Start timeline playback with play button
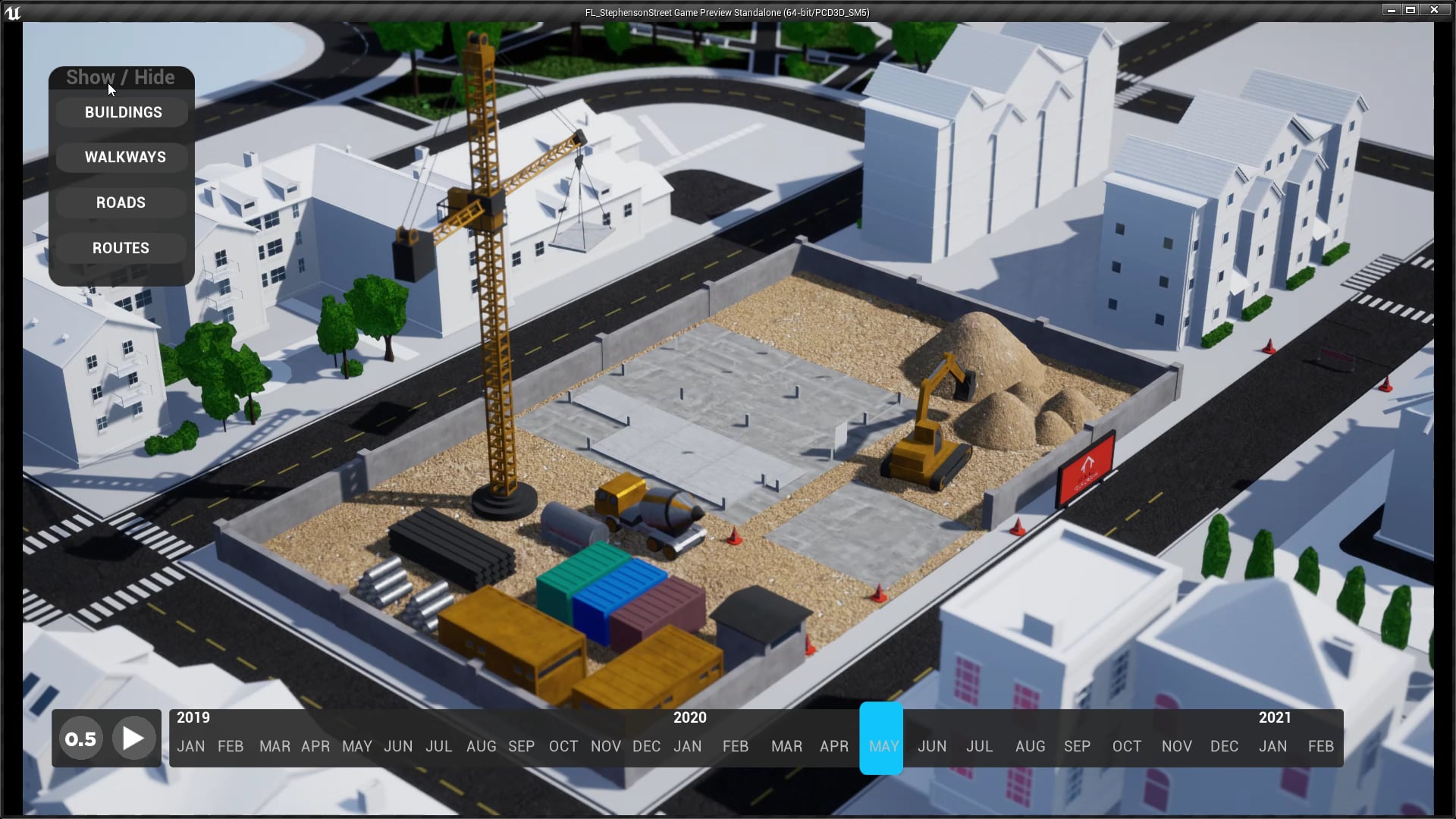Image resolution: width=1456 pixels, height=819 pixels. pos(133,738)
